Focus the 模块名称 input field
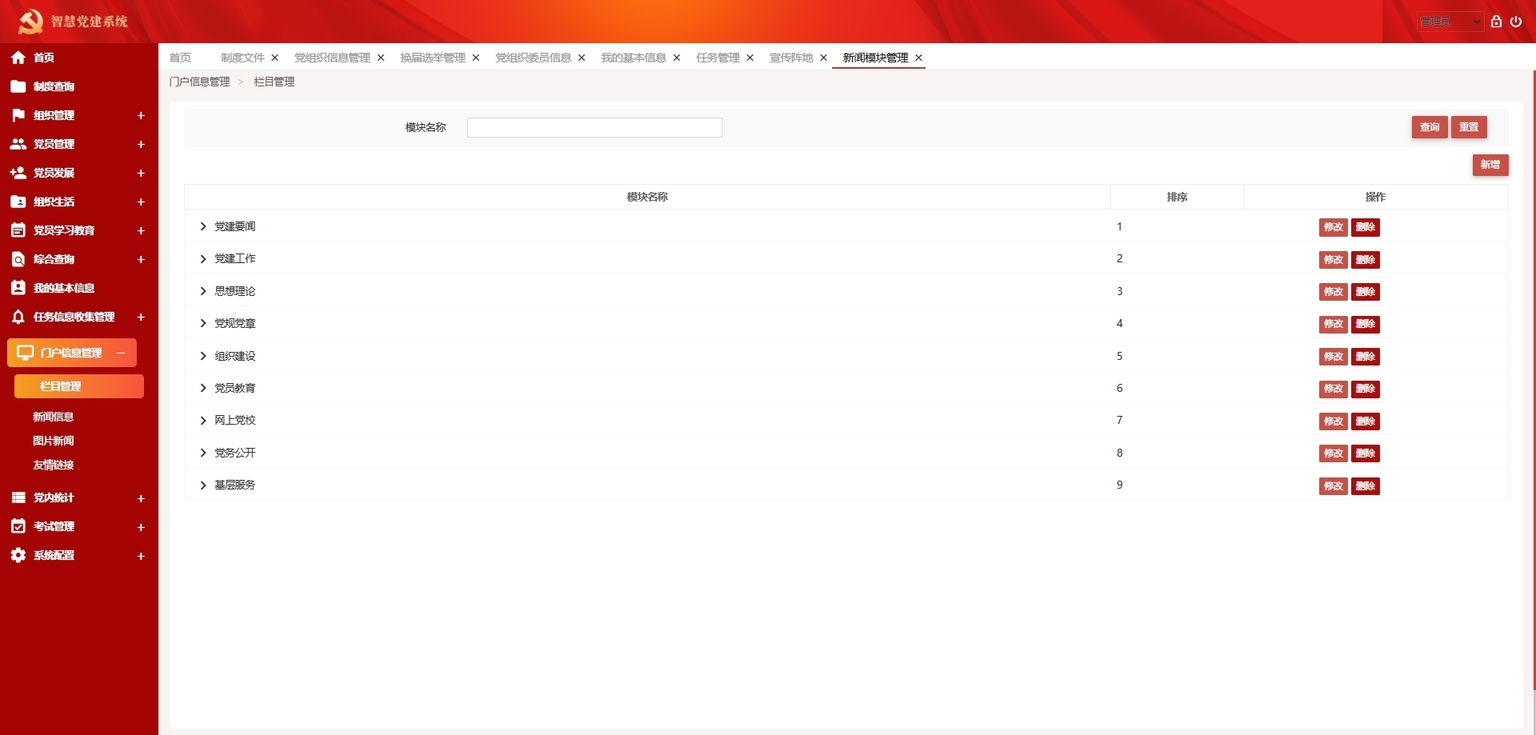This screenshot has width=1536, height=735. [594, 127]
